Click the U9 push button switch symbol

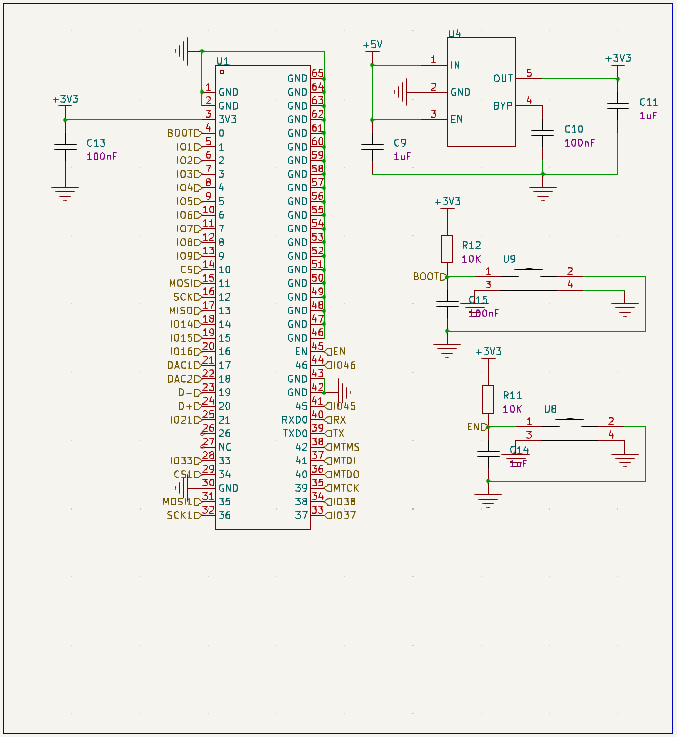click(530, 279)
